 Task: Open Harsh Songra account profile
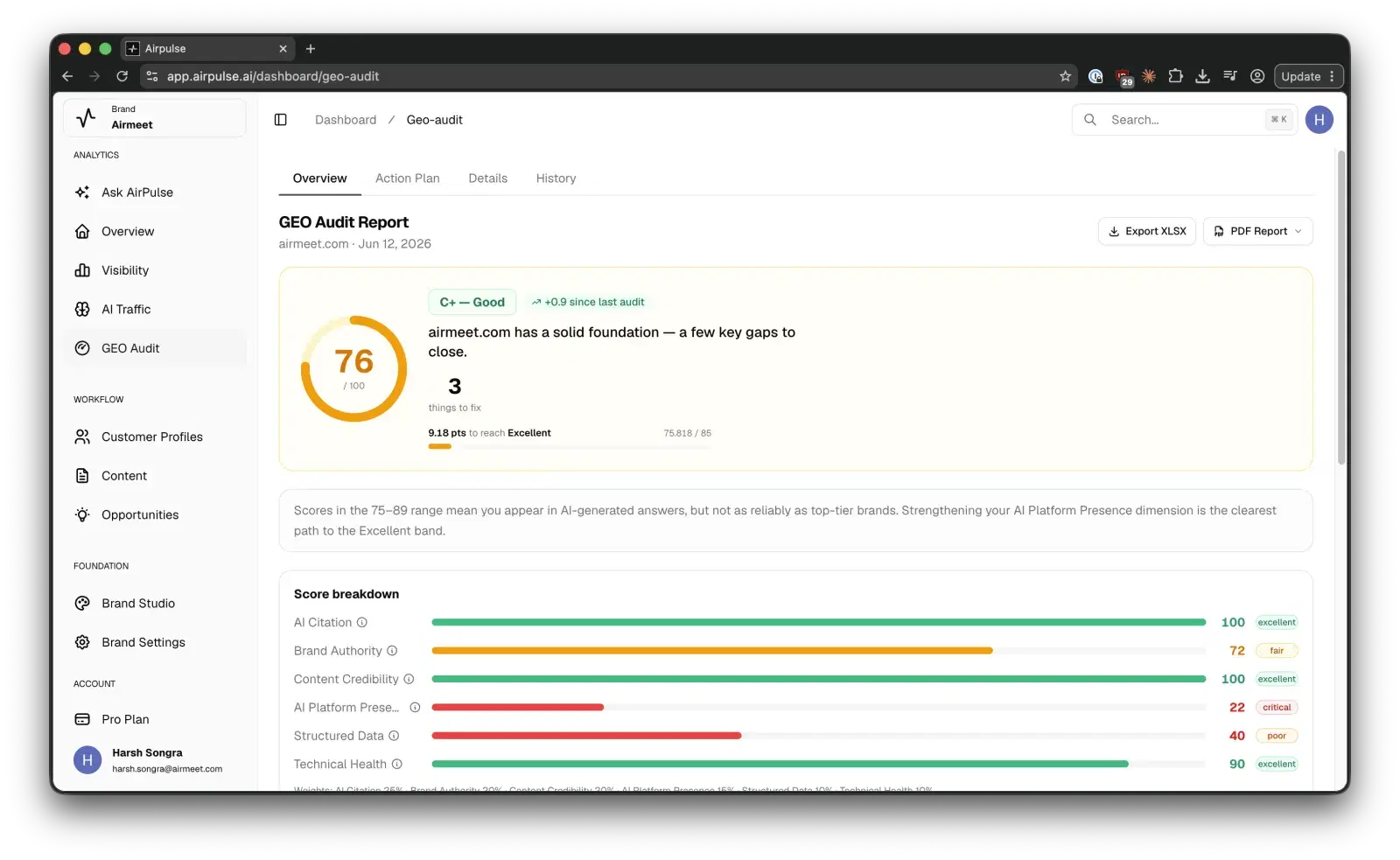click(155, 759)
